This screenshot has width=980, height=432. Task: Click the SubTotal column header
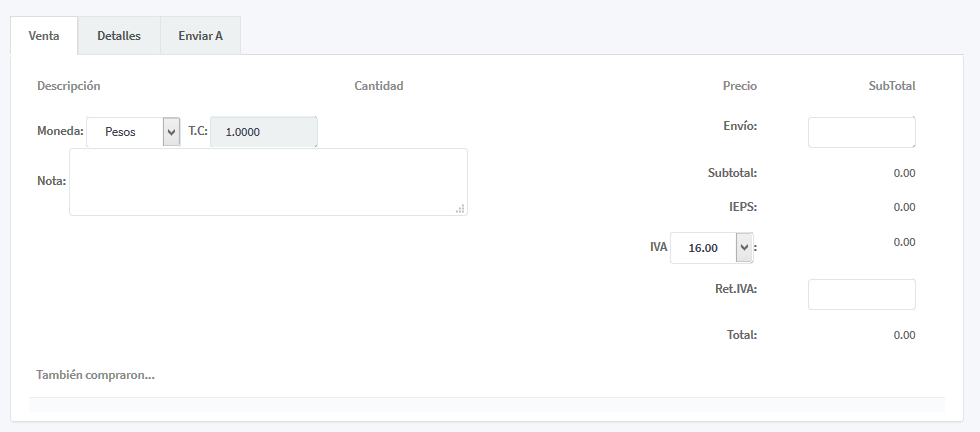[892, 86]
